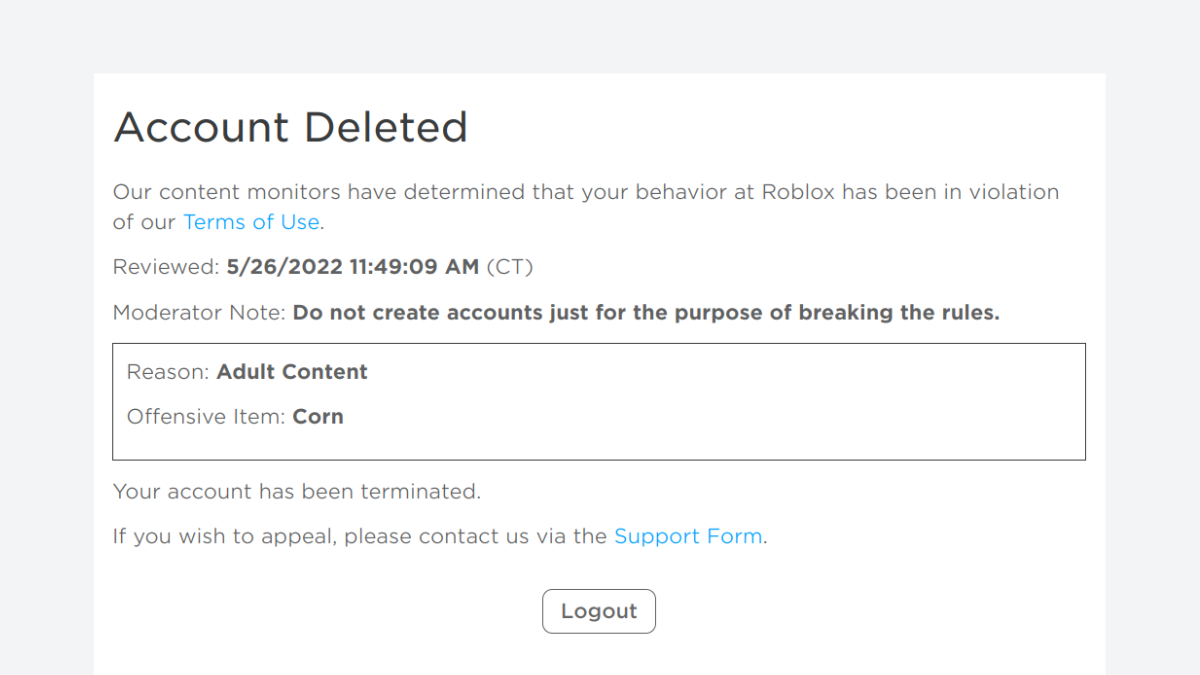Click the 'Your account has been terminated.' text
1200x675 pixels.
pyautogui.click(x=297, y=492)
